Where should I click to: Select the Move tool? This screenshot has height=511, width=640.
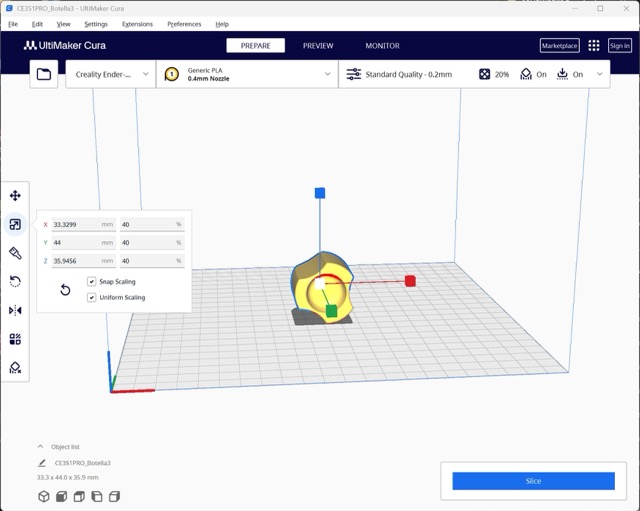click(15, 196)
